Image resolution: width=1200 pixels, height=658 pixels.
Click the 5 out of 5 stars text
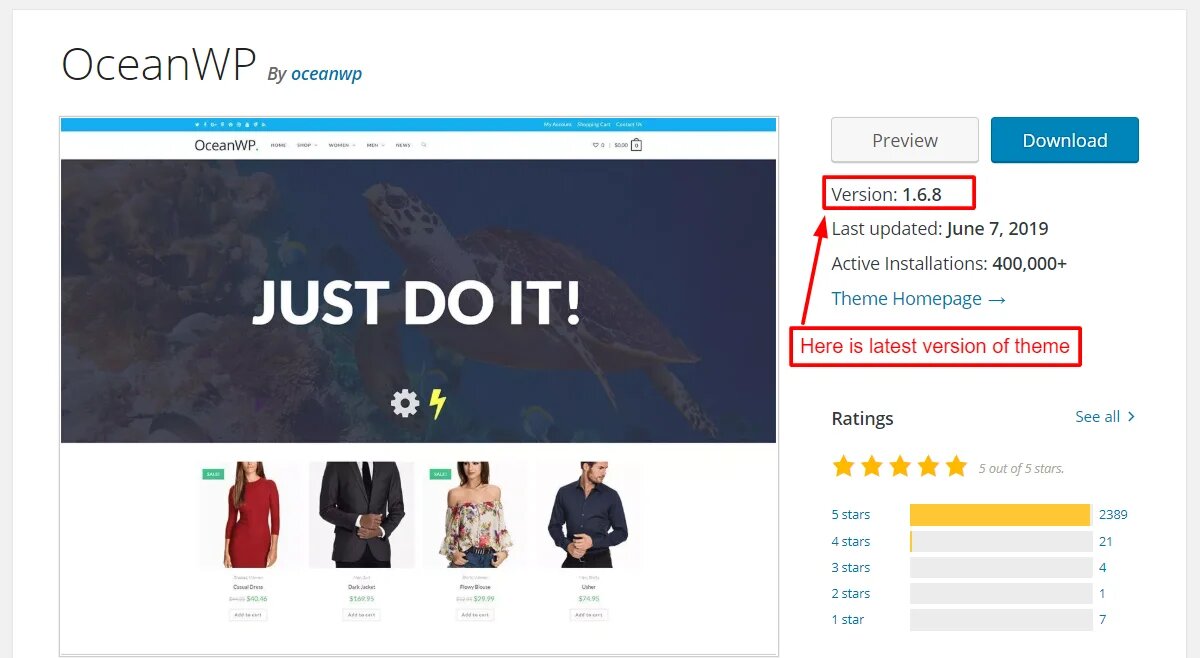1021,468
